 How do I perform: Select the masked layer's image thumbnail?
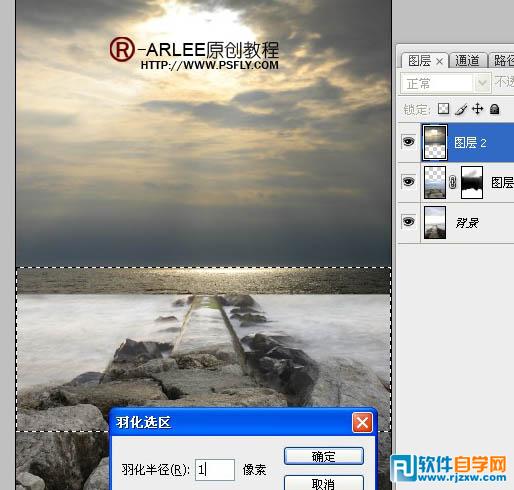pos(435,182)
